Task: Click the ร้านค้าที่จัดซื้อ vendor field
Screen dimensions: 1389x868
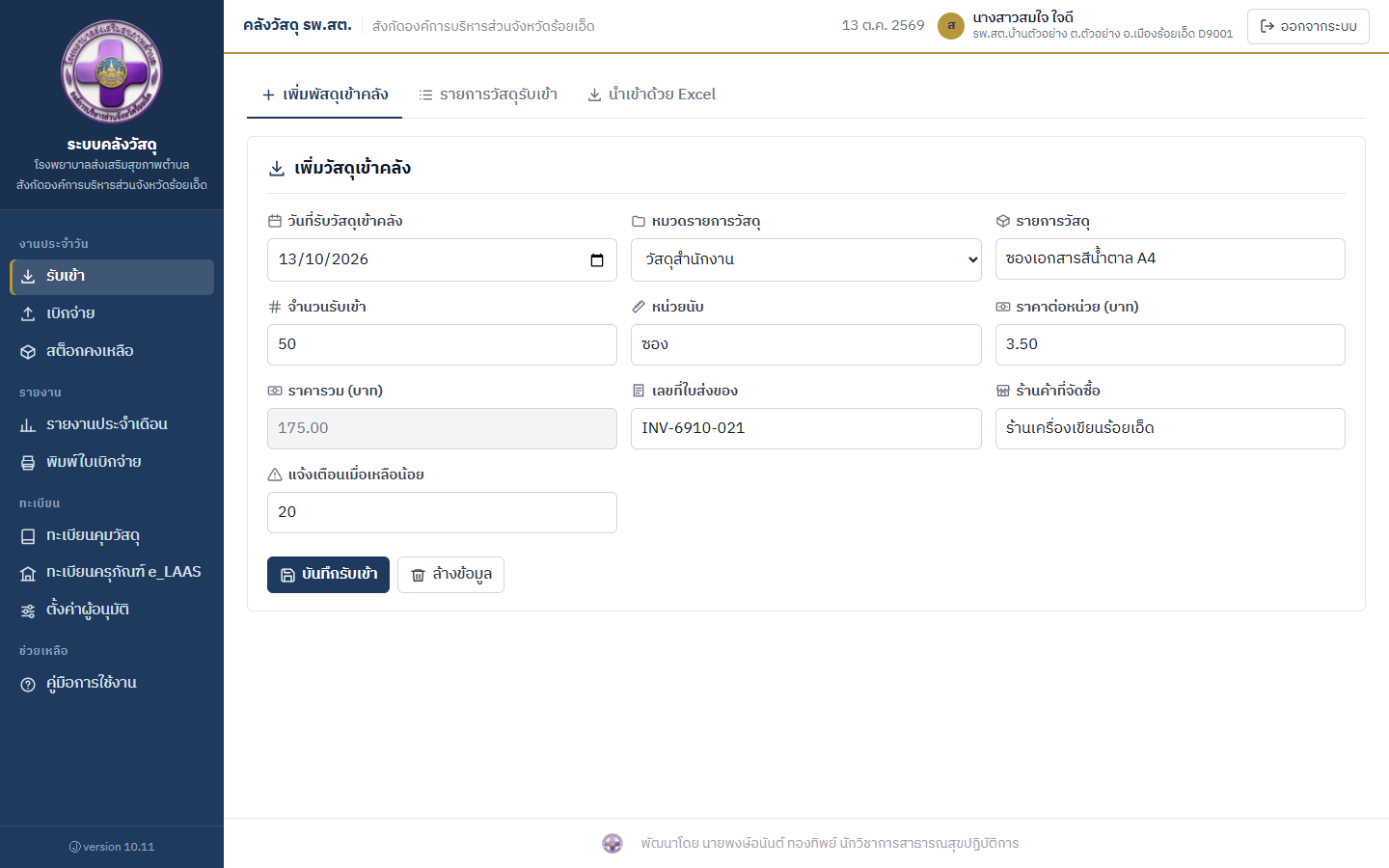Action: (x=1170, y=429)
